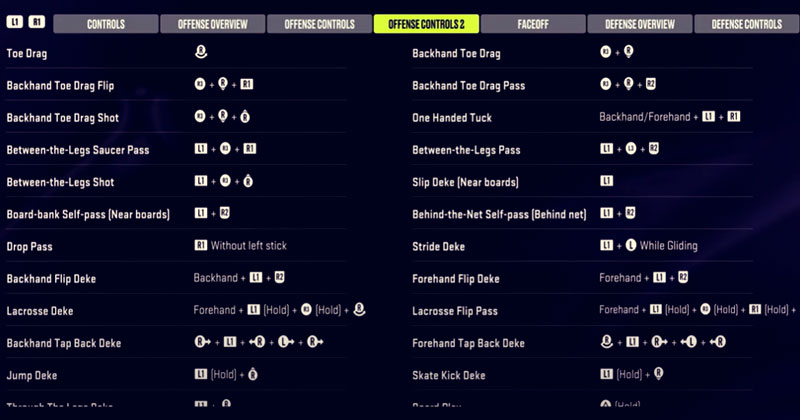Select the Skate Kick Deke entry
This screenshot has height=420, width=800.
(449, 375)
